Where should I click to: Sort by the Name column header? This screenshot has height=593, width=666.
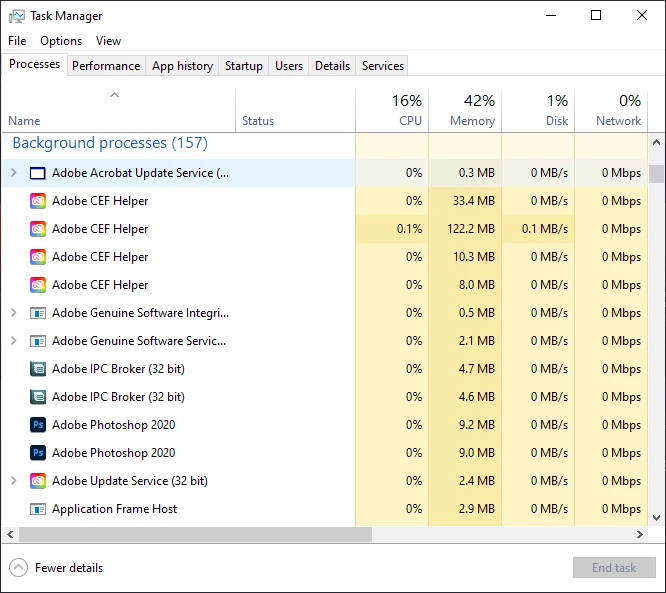[119, 111]
